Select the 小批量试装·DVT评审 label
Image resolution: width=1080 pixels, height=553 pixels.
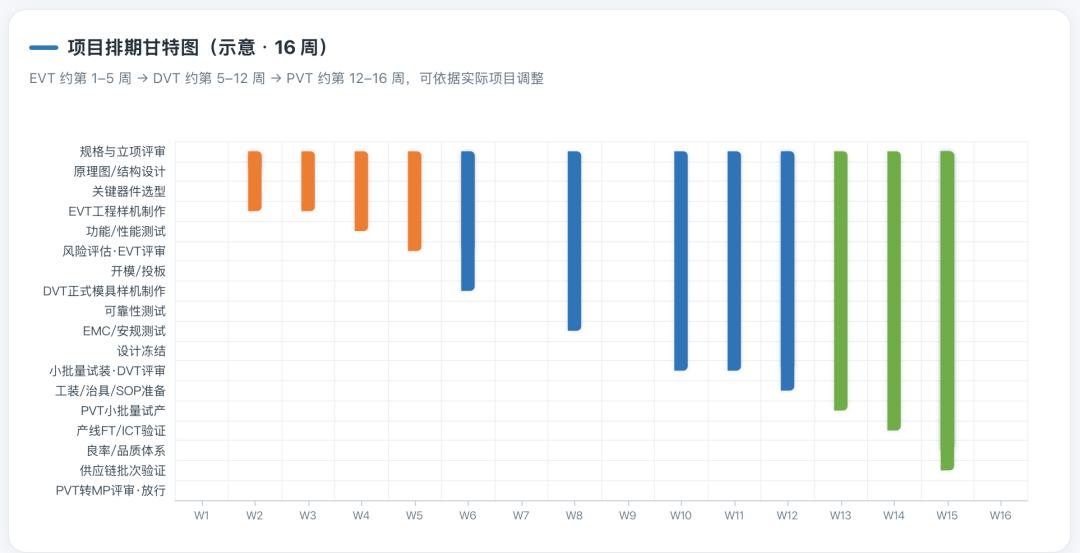[107, 371]
